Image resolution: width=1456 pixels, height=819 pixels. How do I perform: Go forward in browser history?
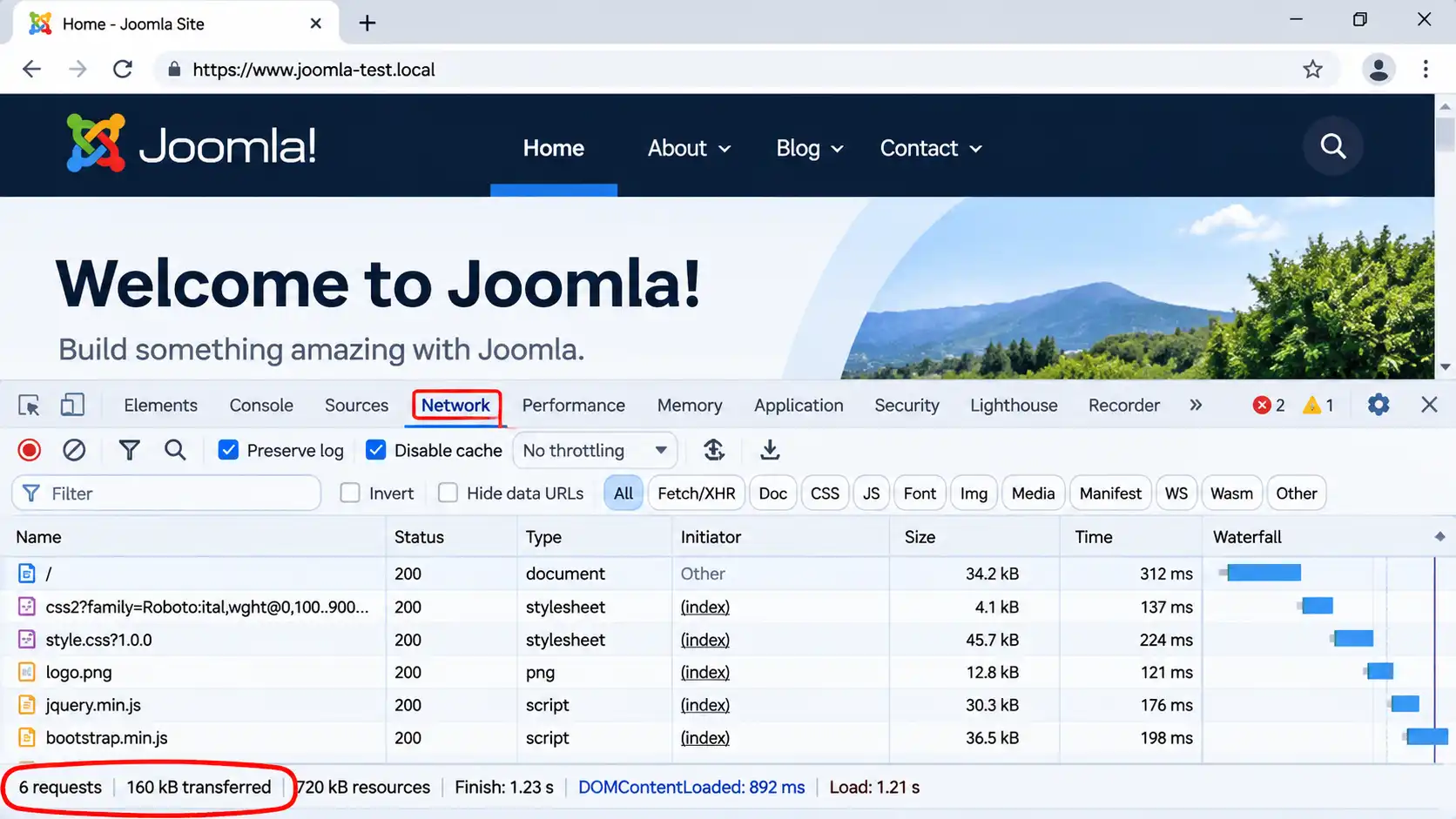click(78, 70)
